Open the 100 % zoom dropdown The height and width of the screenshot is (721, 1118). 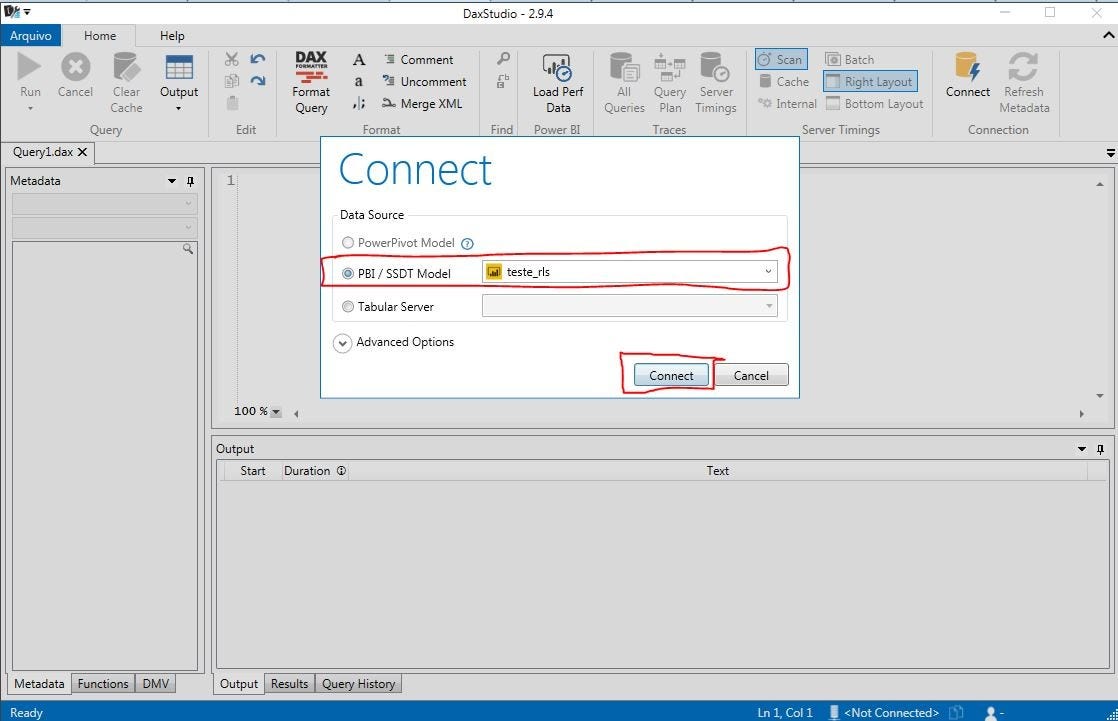(x=276, y=412)
